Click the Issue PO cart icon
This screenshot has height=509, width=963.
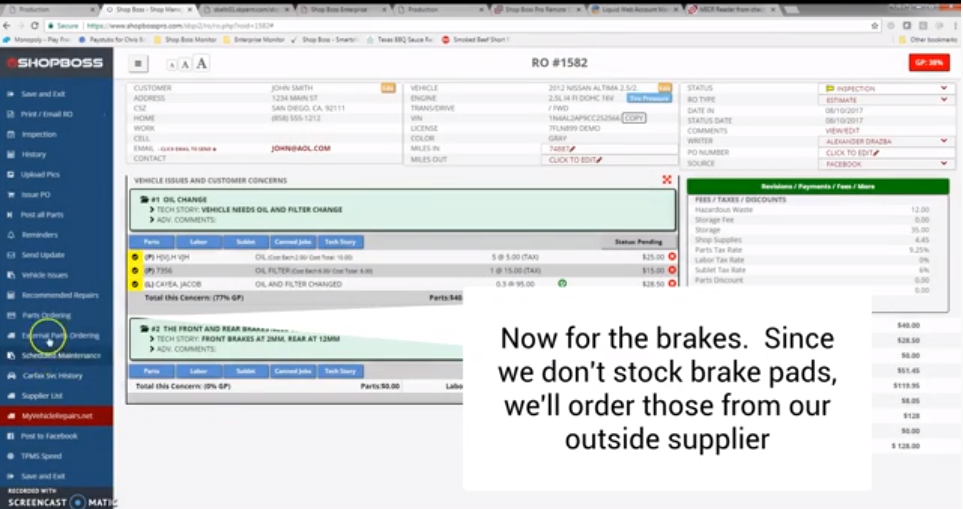pos(12,194)
